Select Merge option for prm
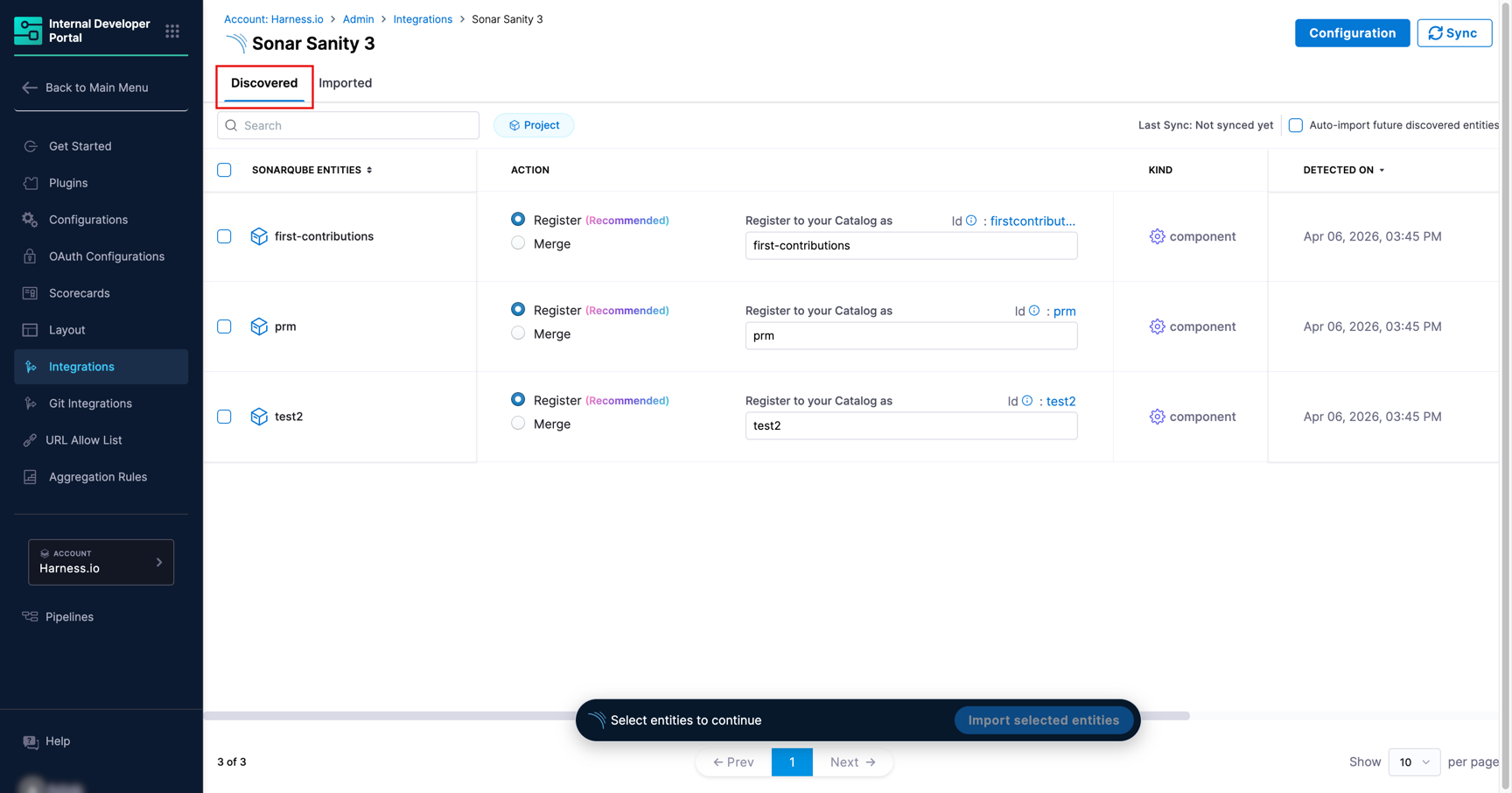Screen dimensions: 1512x793 (x=518, y=333)
